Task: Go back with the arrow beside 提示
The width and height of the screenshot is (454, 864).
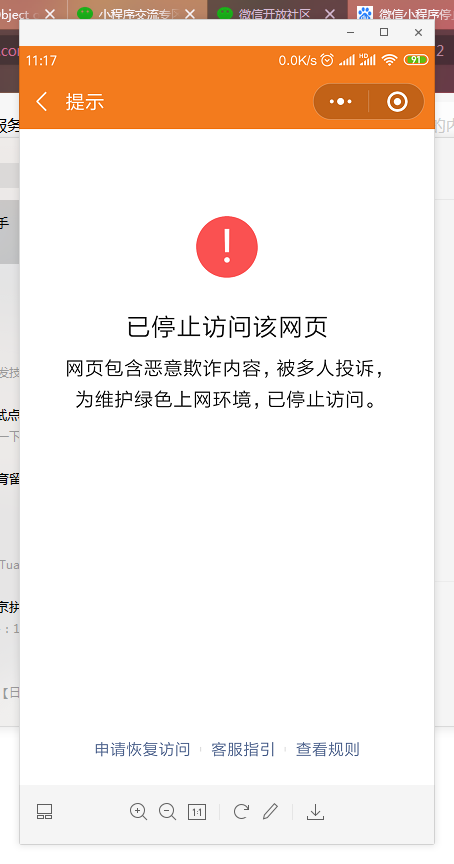Action: coord(42,101)
